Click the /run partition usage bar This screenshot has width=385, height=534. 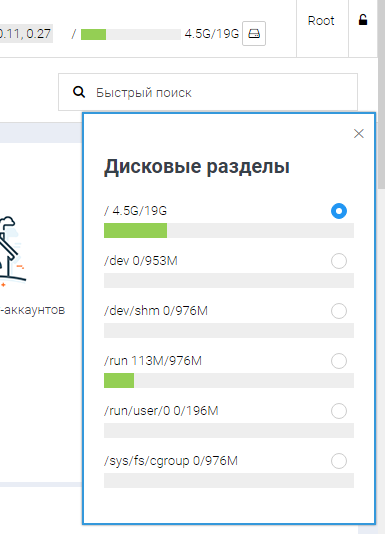click(229, 380)
